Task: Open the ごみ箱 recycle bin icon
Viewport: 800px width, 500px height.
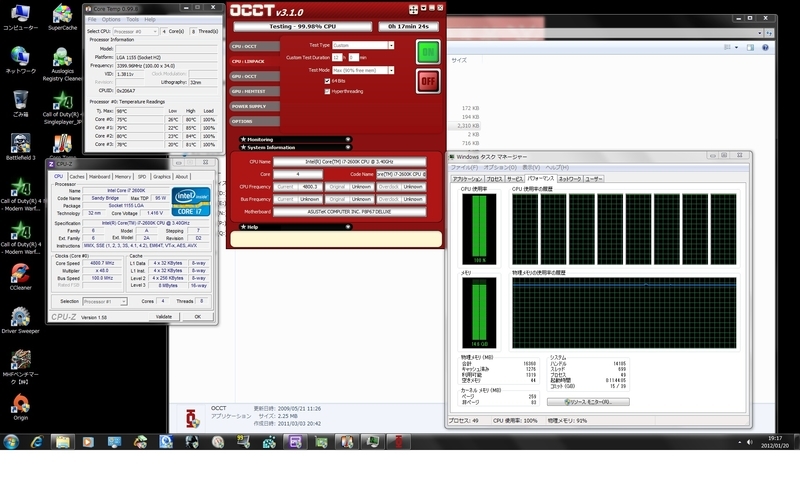Action: coord(20,104)
